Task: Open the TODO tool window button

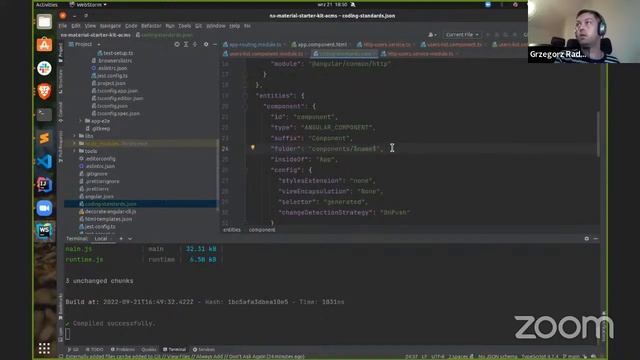Action: coord(95,349)
